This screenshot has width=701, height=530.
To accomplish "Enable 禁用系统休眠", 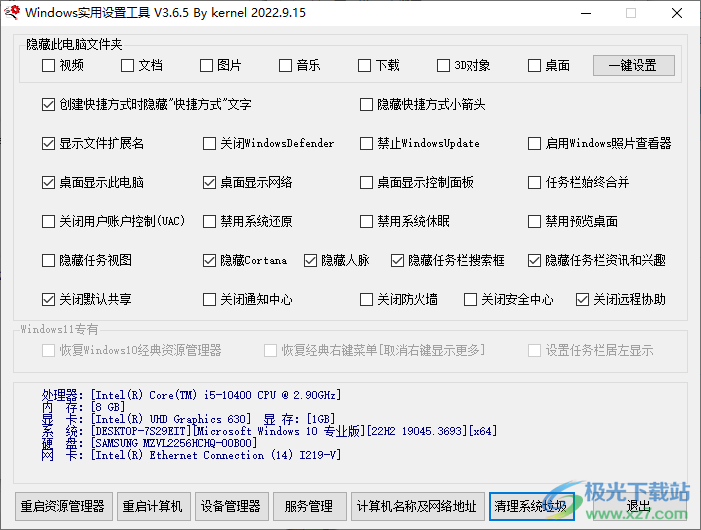I will click(366, 221).
